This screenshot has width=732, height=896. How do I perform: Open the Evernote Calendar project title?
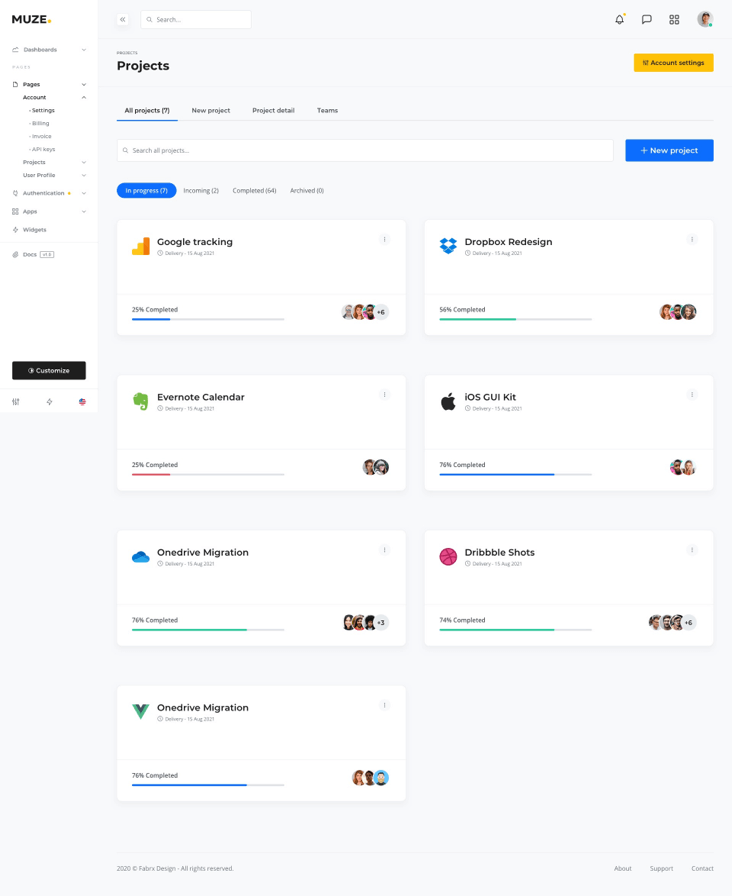201,397
